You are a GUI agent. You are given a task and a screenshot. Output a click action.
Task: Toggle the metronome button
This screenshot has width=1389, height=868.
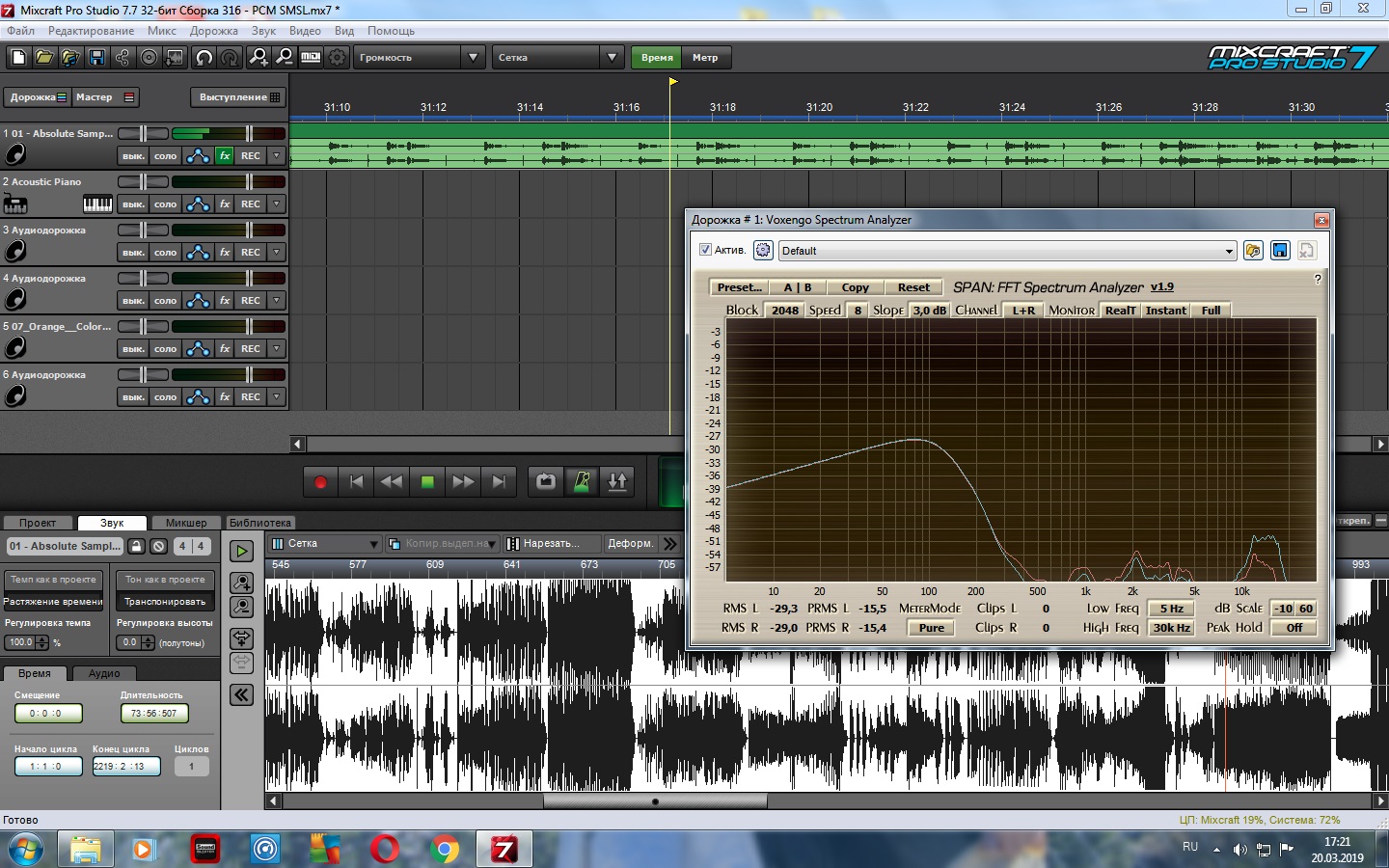(x=582, y=481)
